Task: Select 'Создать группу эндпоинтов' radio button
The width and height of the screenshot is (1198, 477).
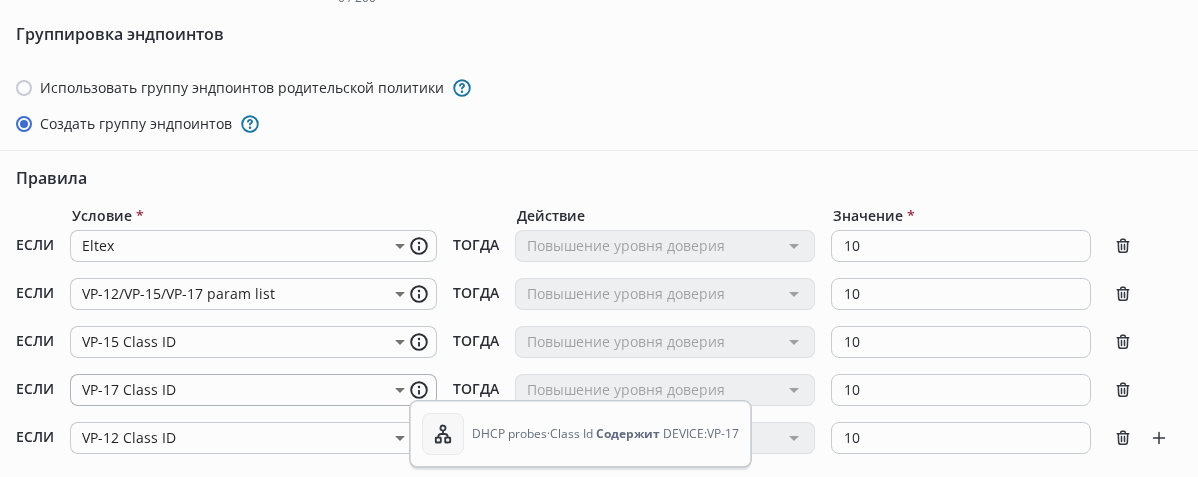Action: 24,124
